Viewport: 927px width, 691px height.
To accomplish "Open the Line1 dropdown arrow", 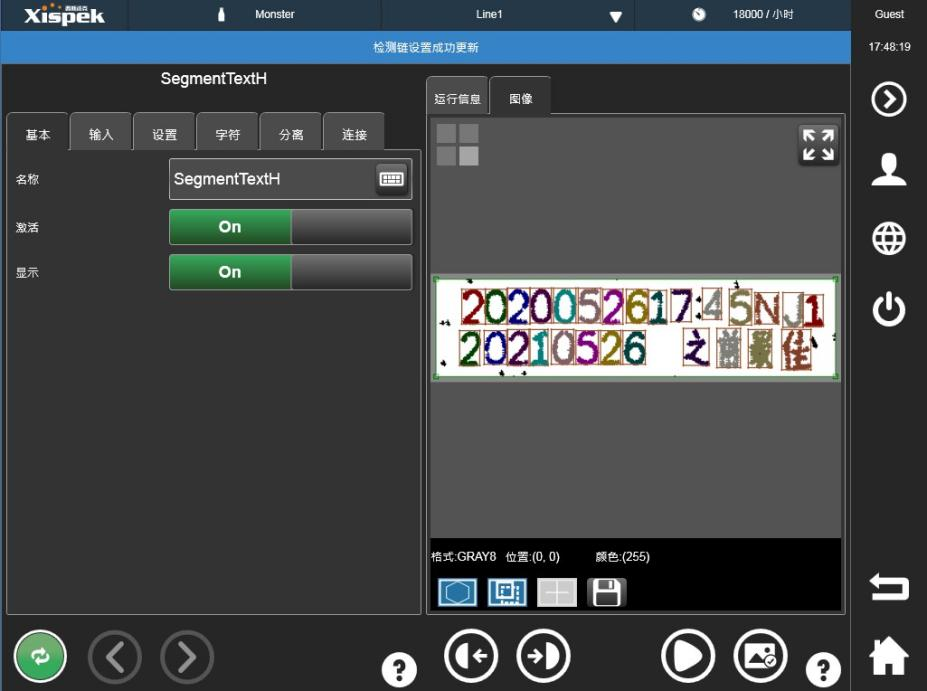I will (x=615, y=17).
